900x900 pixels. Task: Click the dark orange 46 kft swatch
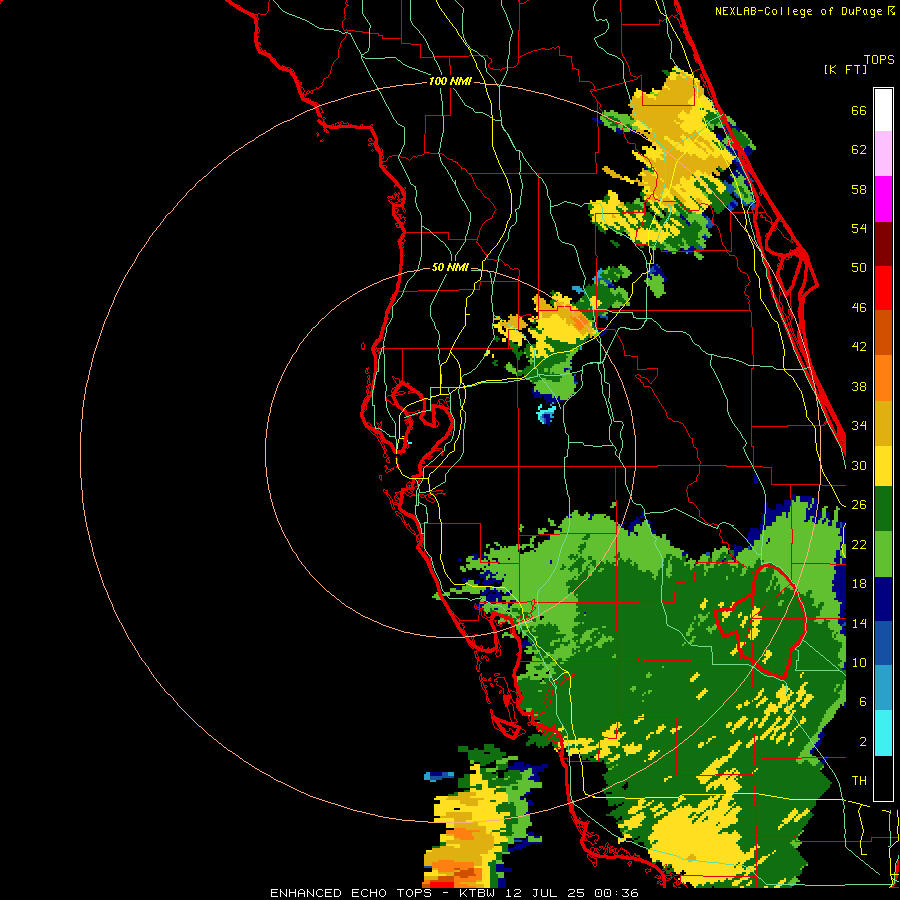pos(883,332)
